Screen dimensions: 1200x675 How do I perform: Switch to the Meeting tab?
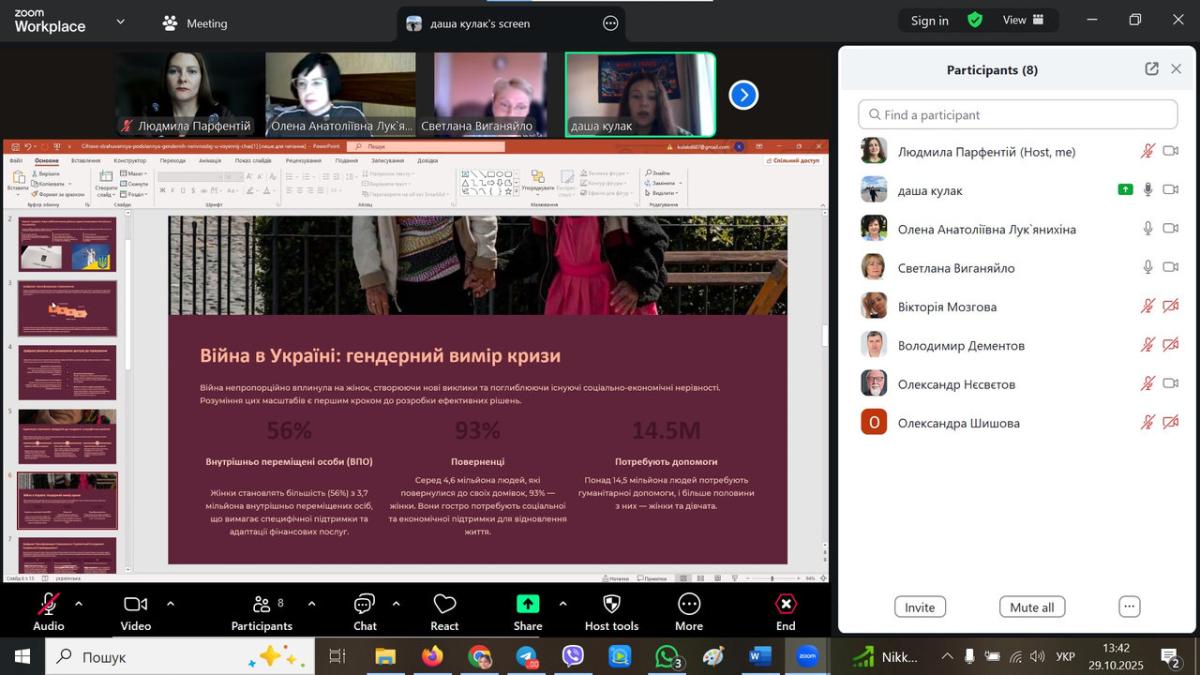coord(195,23)
